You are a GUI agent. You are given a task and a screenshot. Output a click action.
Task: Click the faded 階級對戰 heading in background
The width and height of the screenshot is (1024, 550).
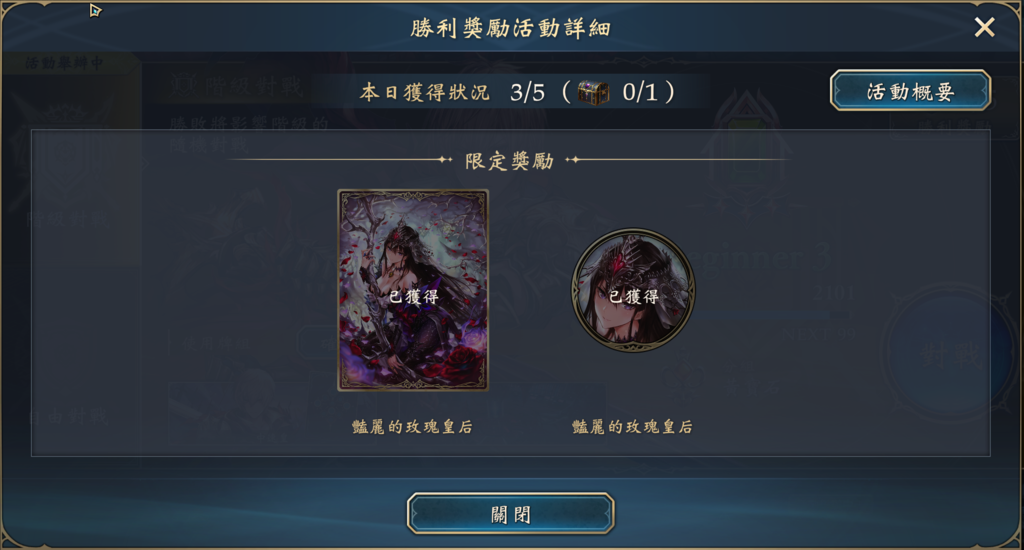[236, 86]
